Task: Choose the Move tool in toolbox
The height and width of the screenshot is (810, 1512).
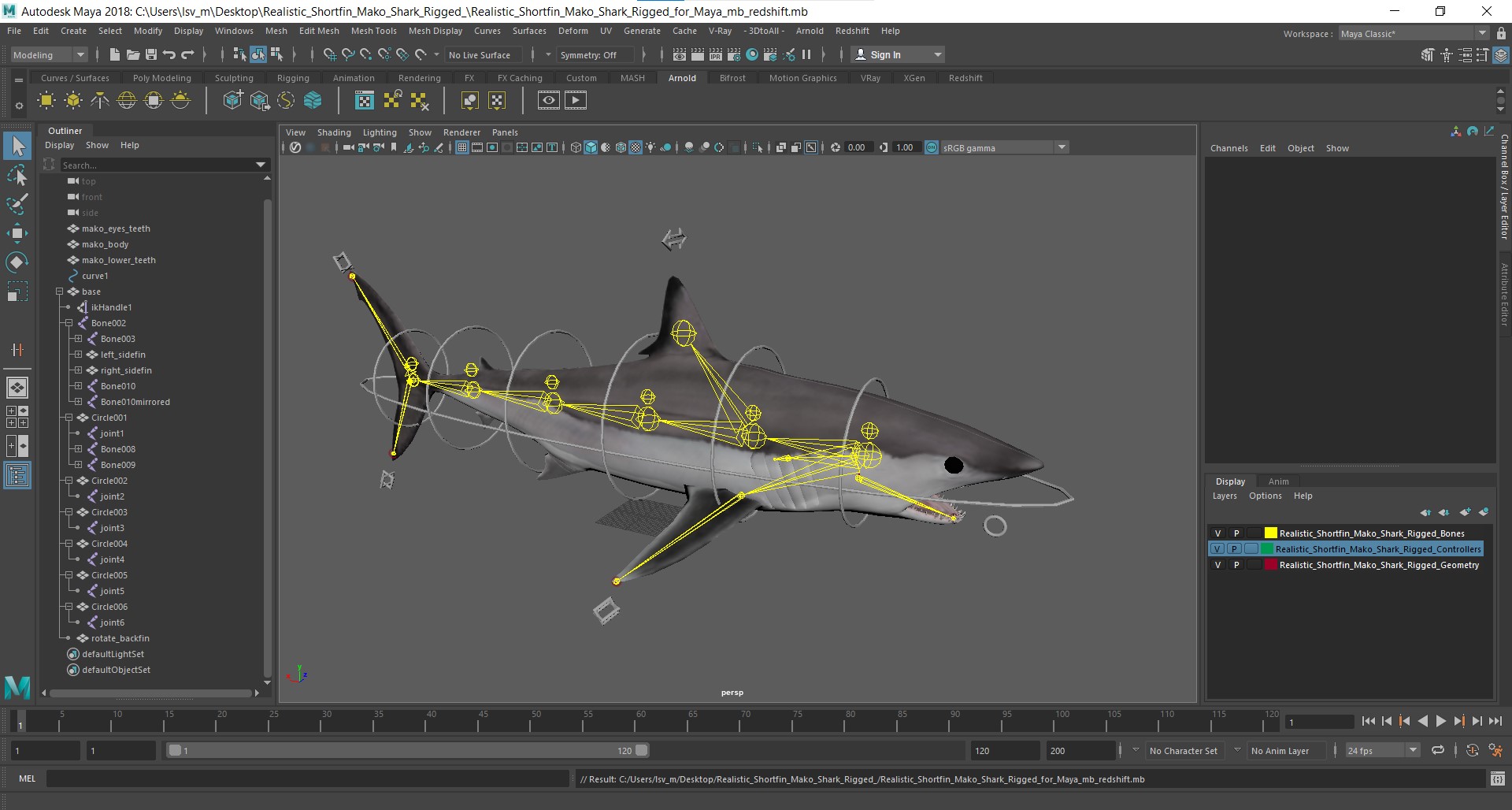Action: [x=17, y=233]
